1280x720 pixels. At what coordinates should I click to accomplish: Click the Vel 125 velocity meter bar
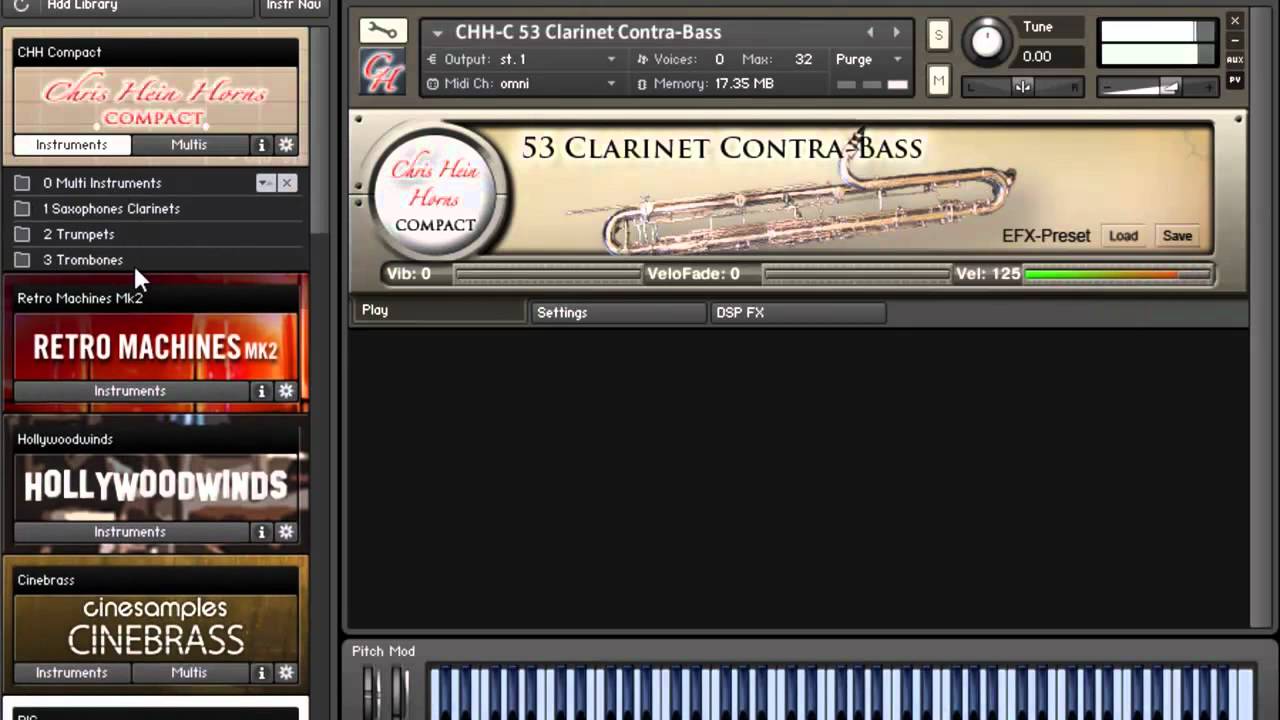[1118, 274]
